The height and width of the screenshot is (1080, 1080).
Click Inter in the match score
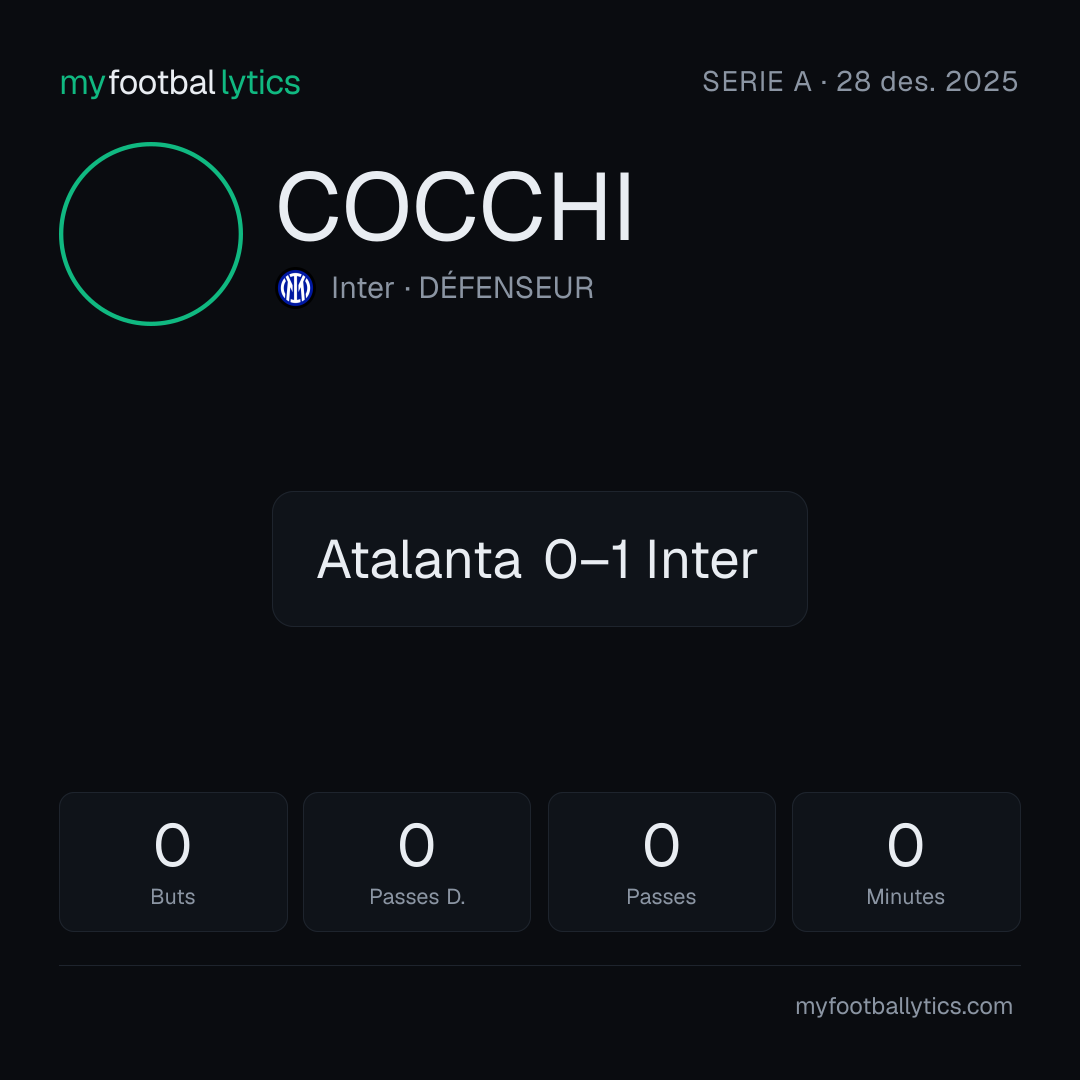point(702,559)
